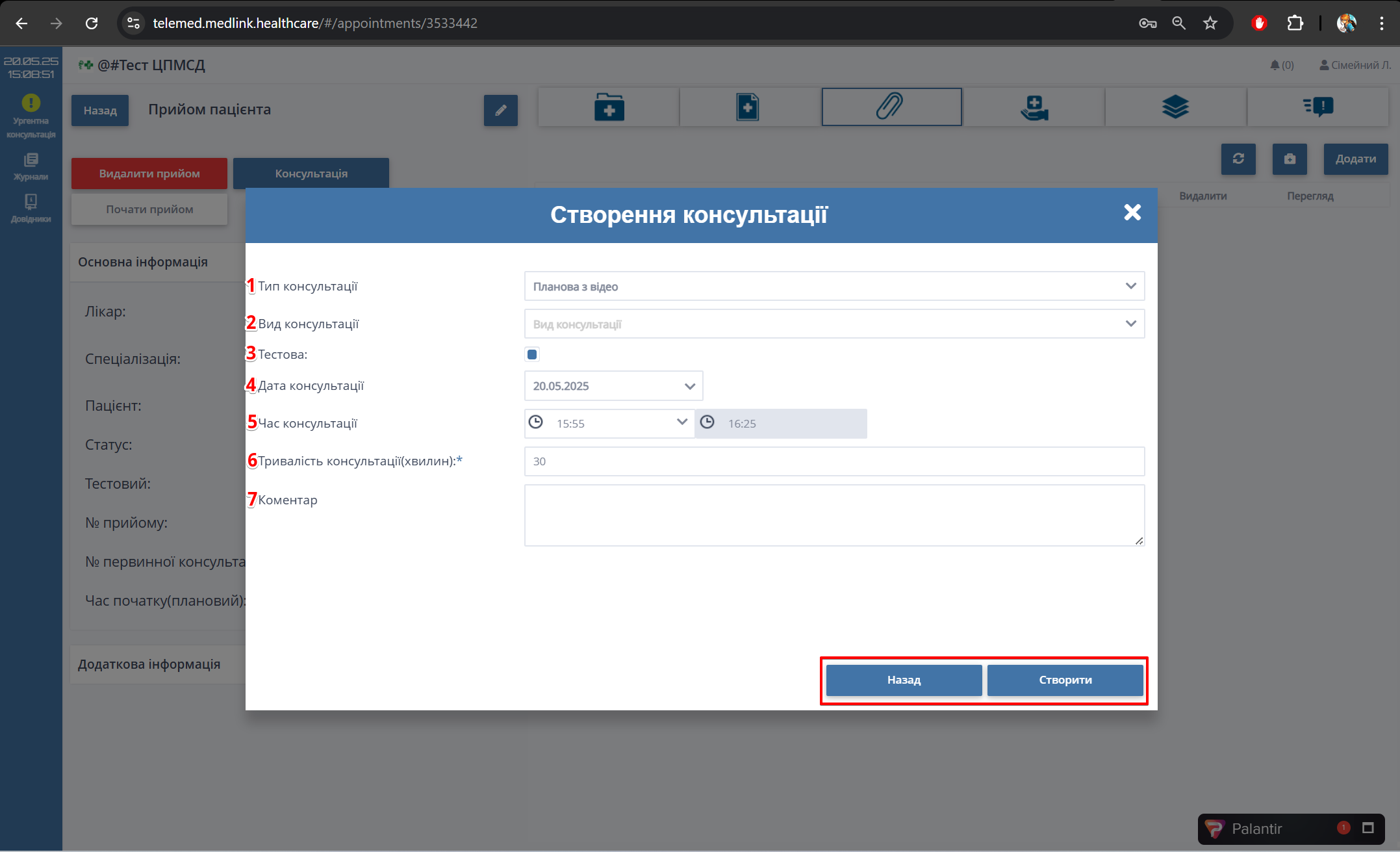Click the pencil edit icon button
The image size is (1400, 852).
[x=500, y=110]
